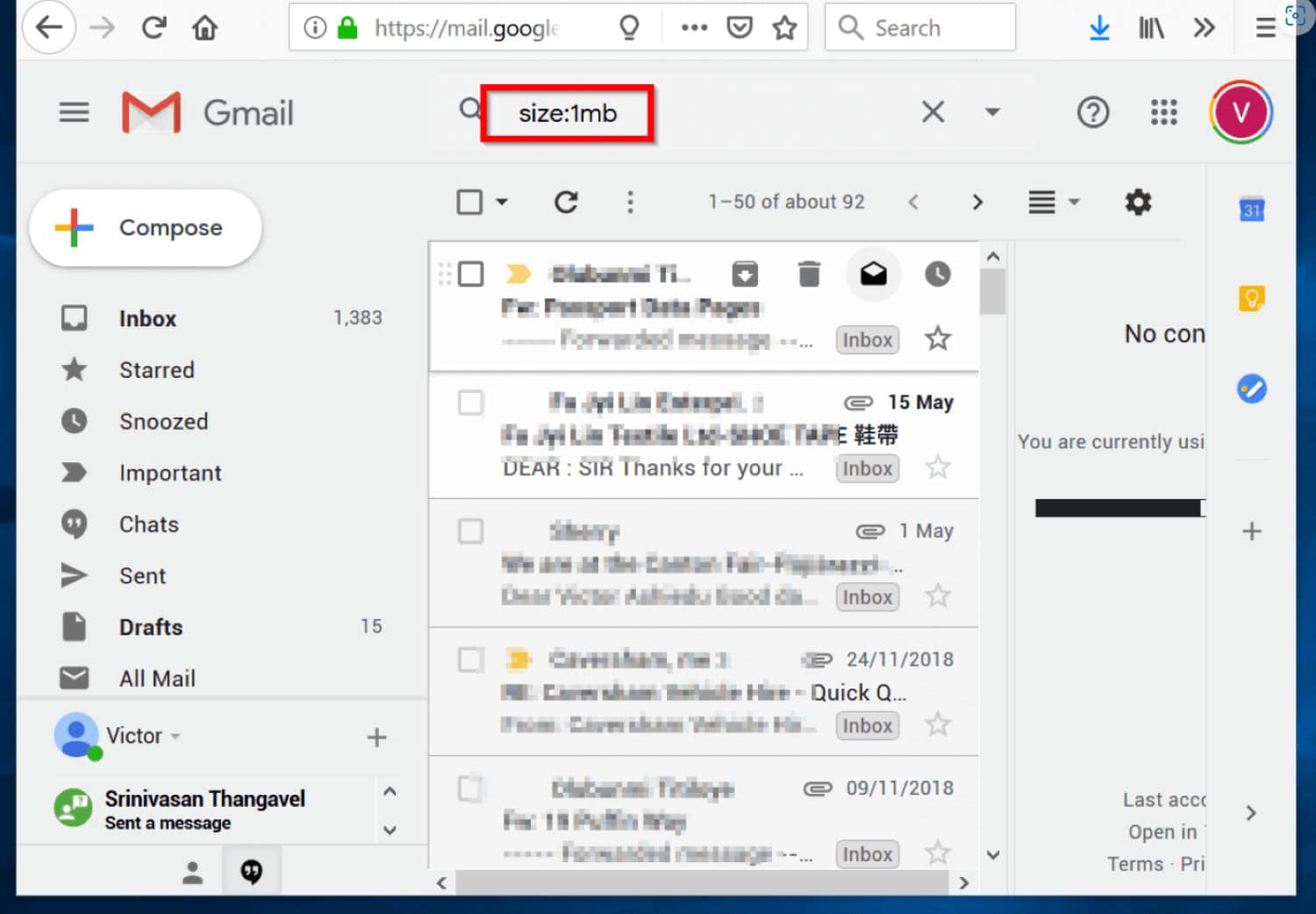The image size is (1316, 914).
Task: Star the first email in list
Action: [x=938, y=339]
